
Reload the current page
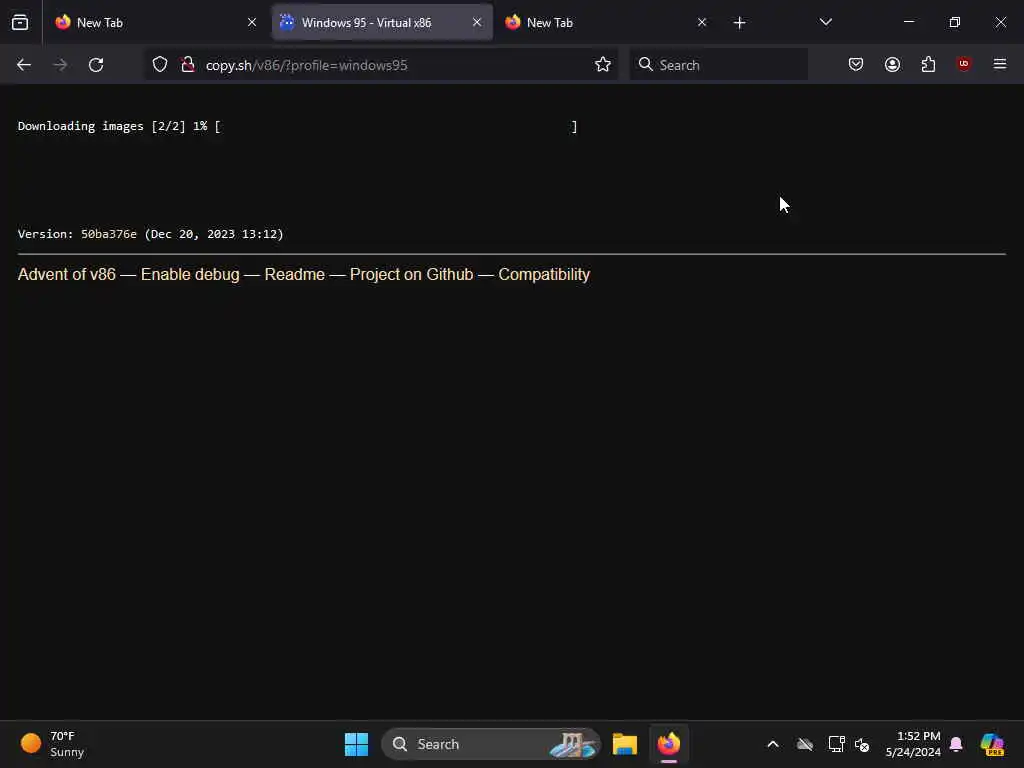point(96,65)
